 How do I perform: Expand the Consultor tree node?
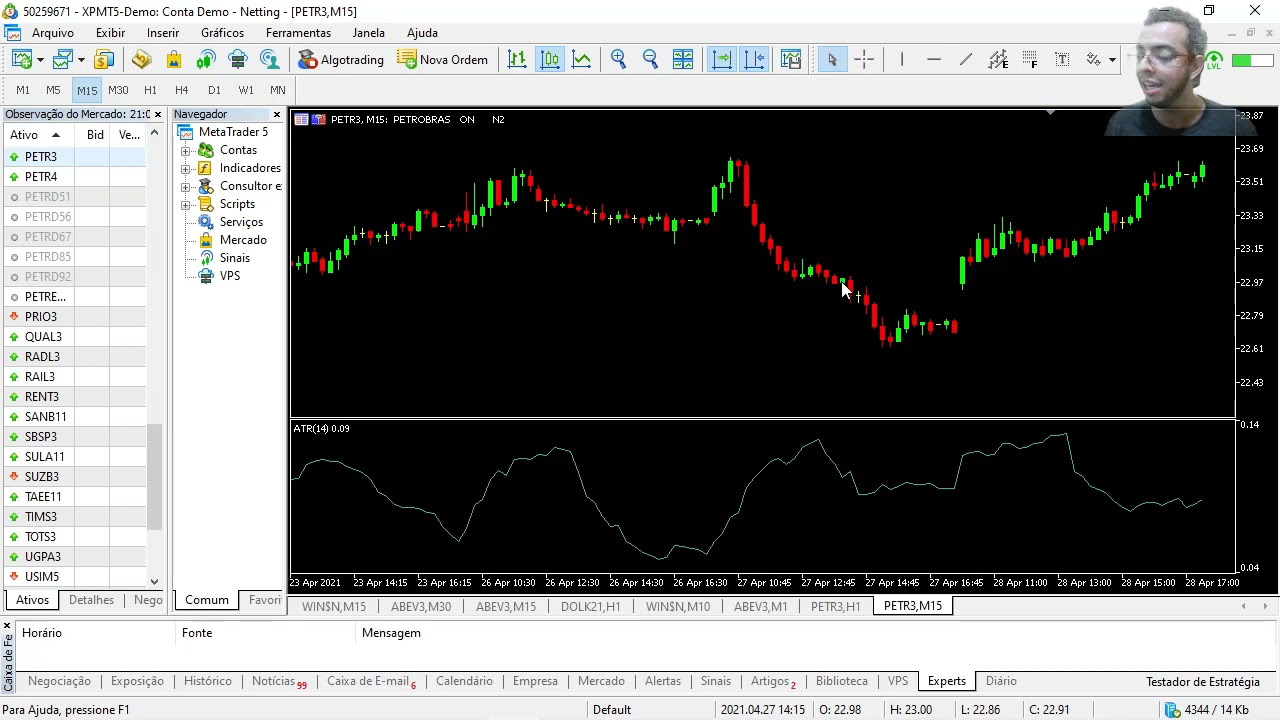185,186
